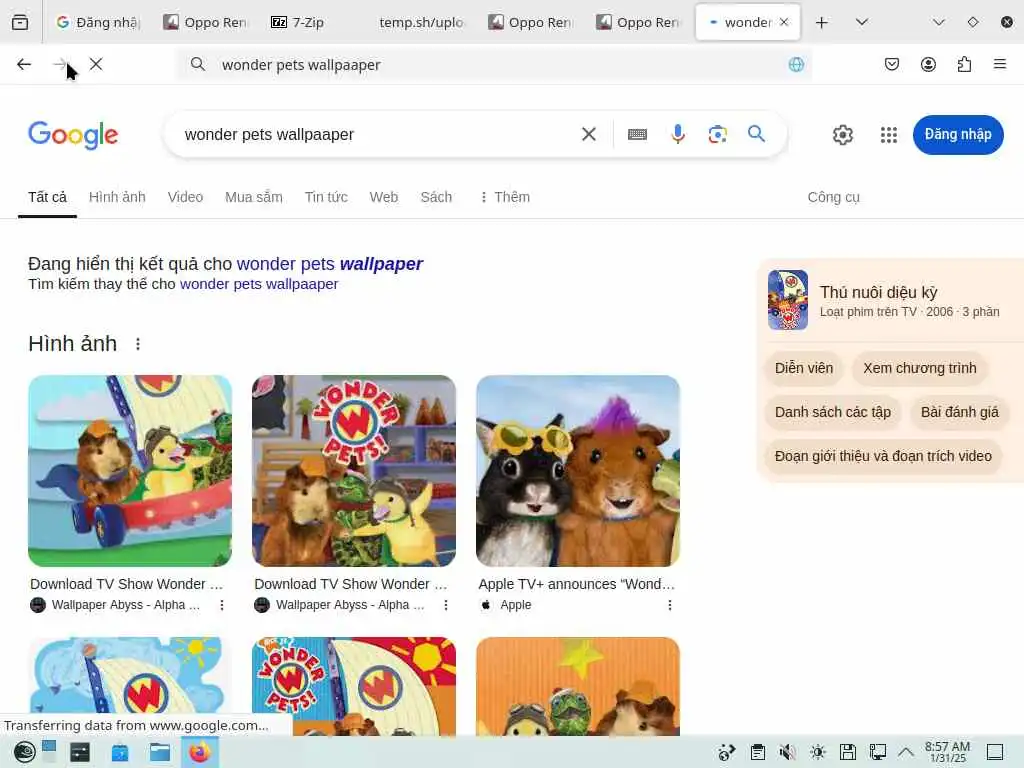1024x768 pixels.
Task: Open Công cụ search tools
Action: 833,197
